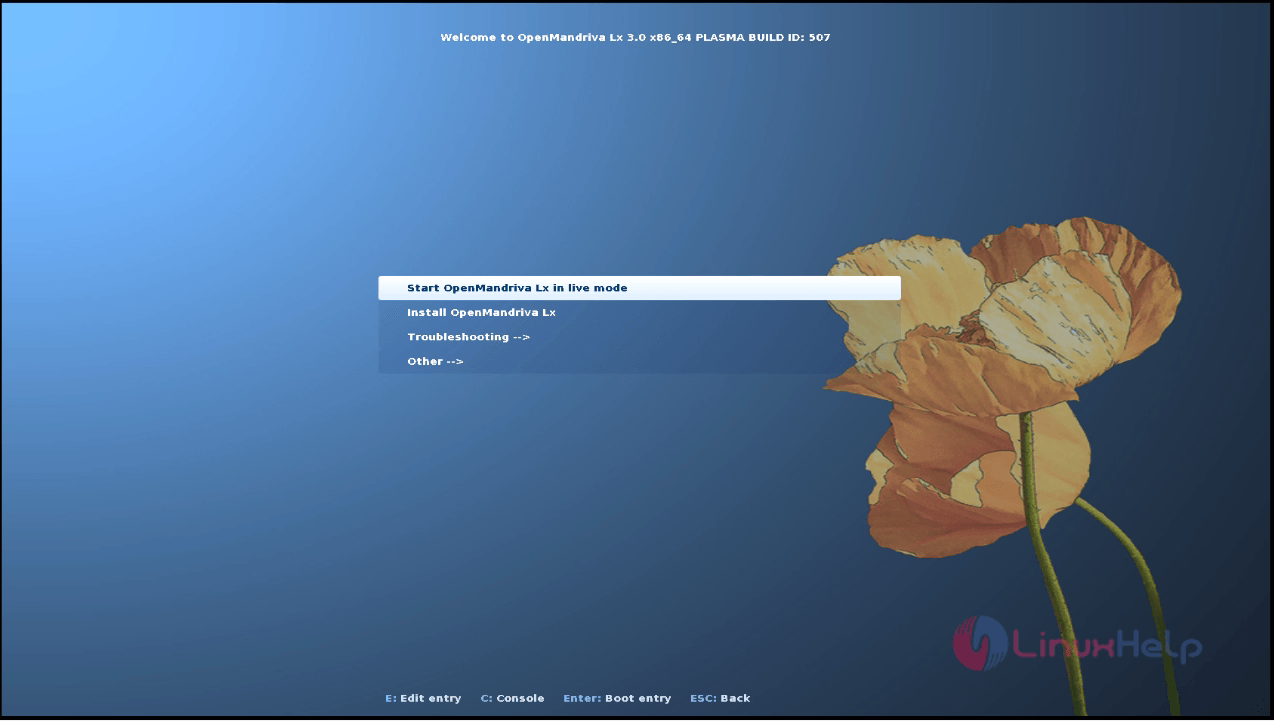
Task: Click the ESC: Back hint
Action: point(720,698)
